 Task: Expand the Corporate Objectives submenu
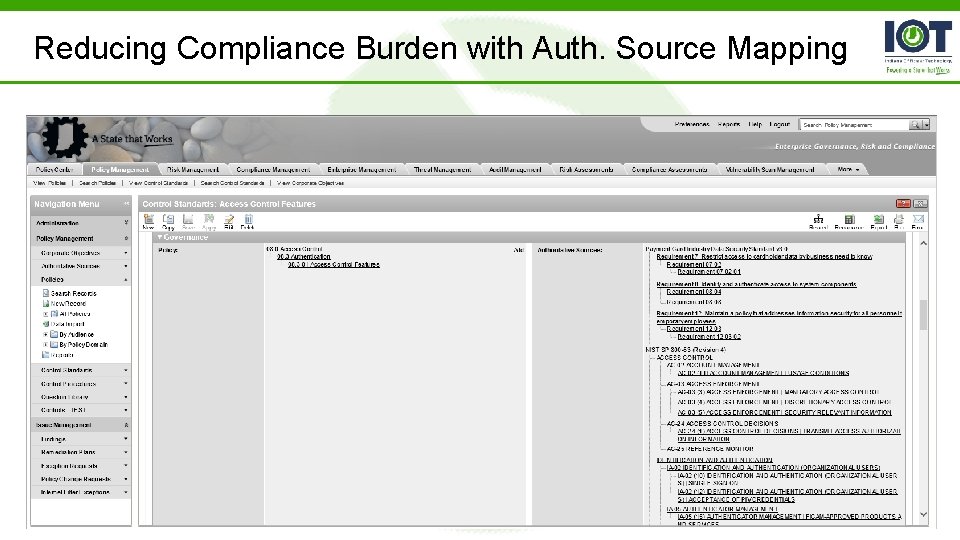click(126, 252)
